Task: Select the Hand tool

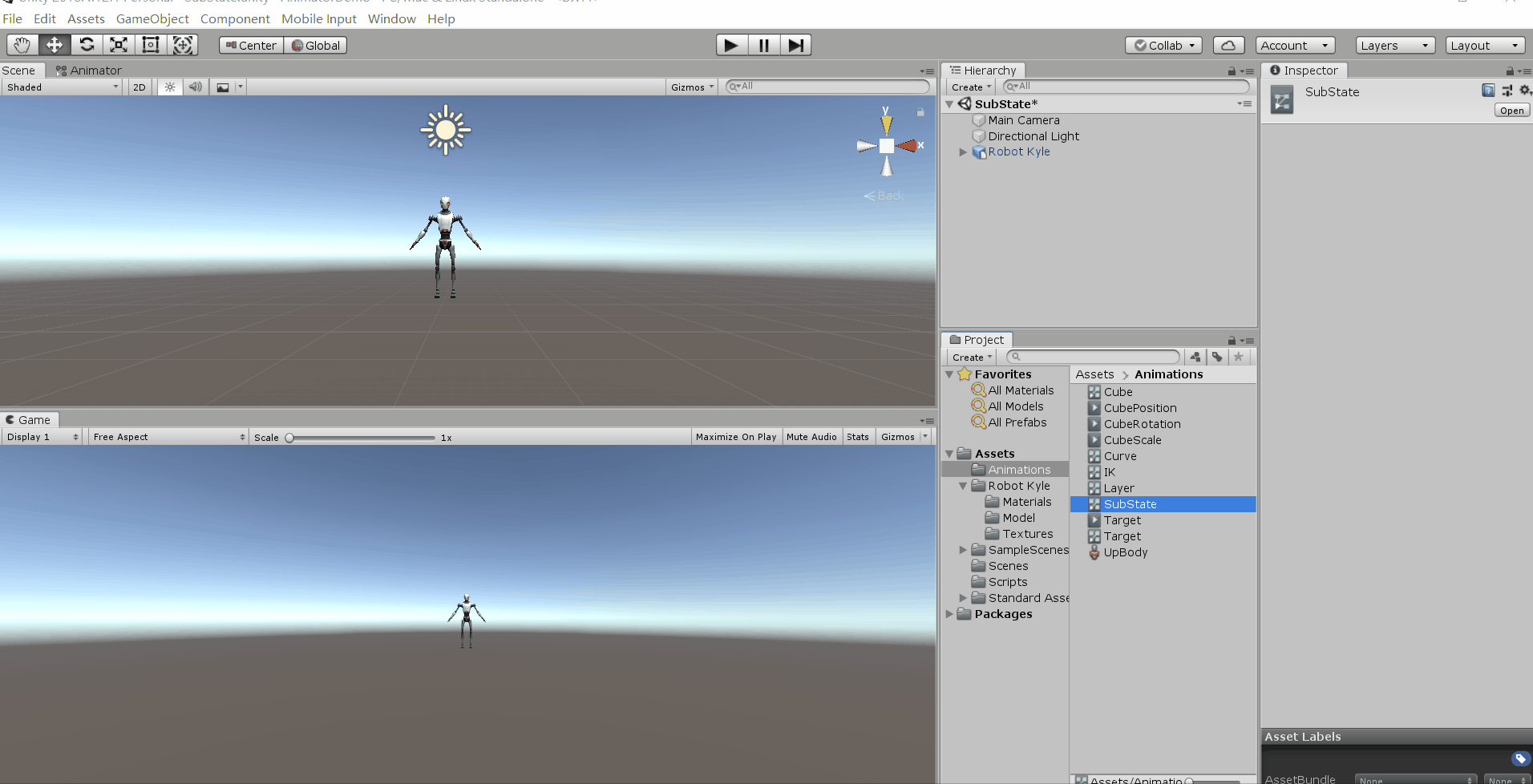Action: pos(22,45)
